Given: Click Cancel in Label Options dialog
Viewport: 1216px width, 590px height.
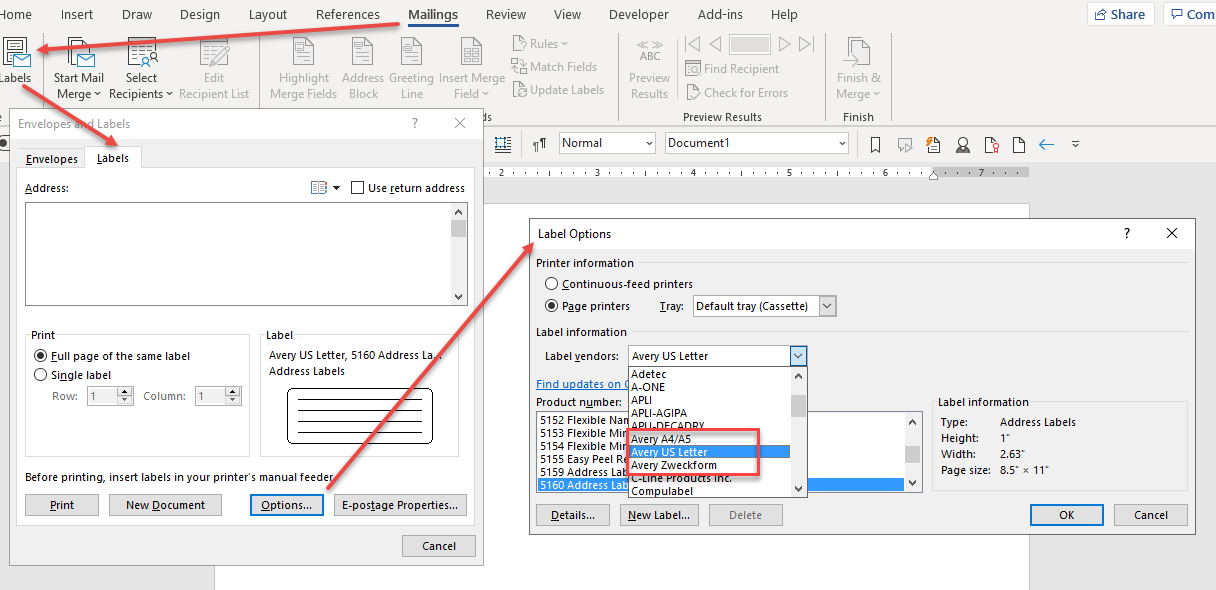Looking at the screenshot, I should pos(1151,515).
